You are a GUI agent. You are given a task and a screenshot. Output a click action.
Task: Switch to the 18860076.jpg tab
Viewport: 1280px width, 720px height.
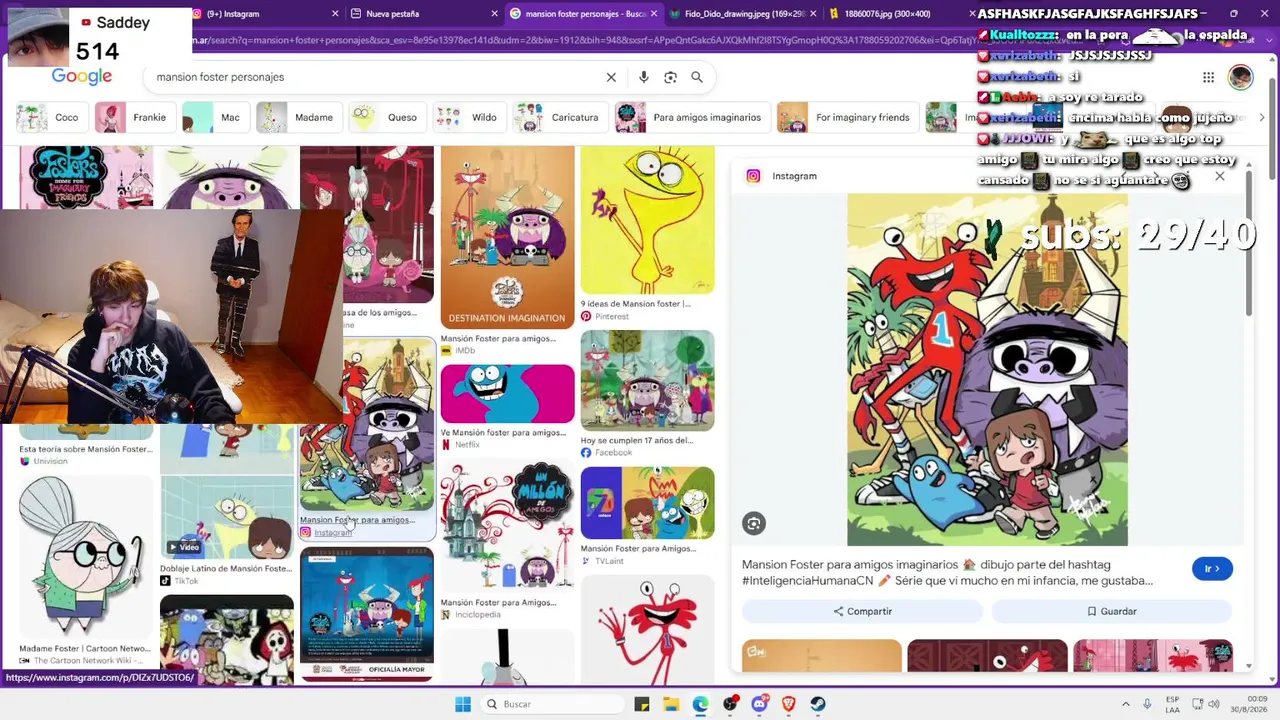click(890, 14)
